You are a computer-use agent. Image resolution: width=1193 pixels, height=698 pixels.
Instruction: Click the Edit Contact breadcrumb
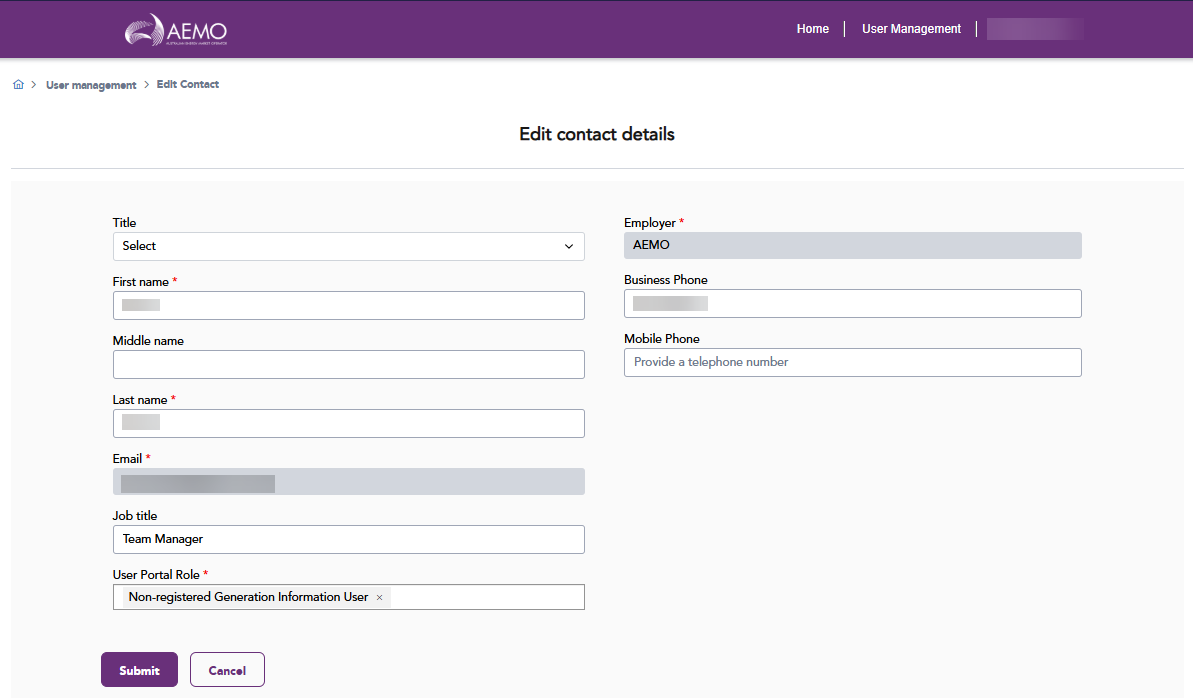point(188,84)
